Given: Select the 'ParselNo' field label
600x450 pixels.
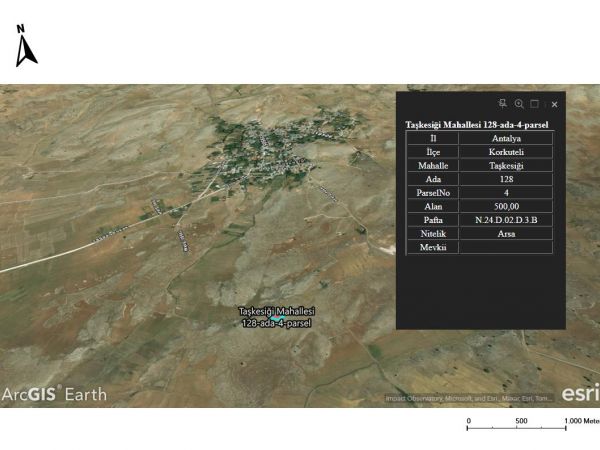Looking at the screenshot, I should click(433, 193).
